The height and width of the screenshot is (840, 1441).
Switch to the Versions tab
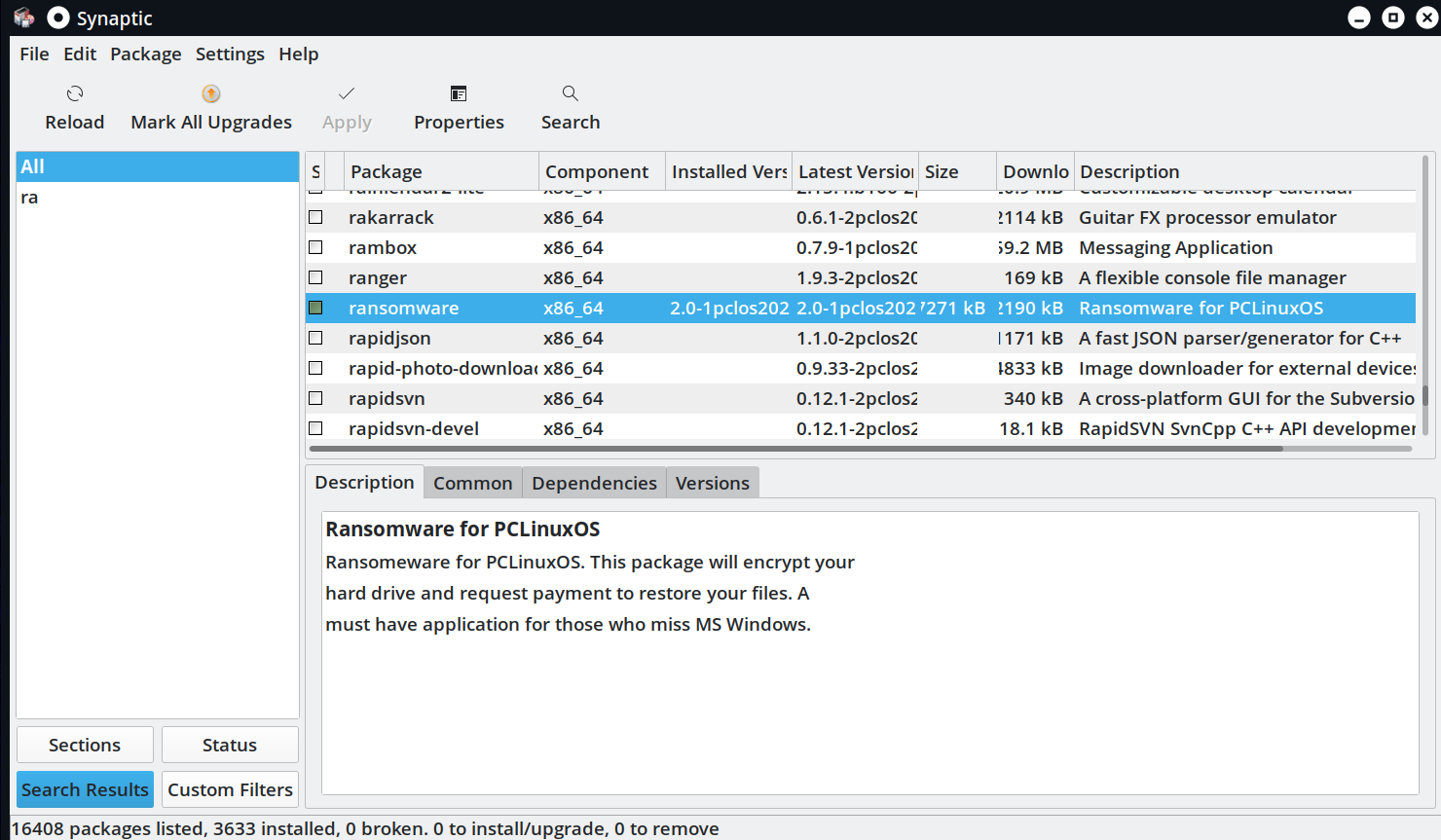[713, 483]
